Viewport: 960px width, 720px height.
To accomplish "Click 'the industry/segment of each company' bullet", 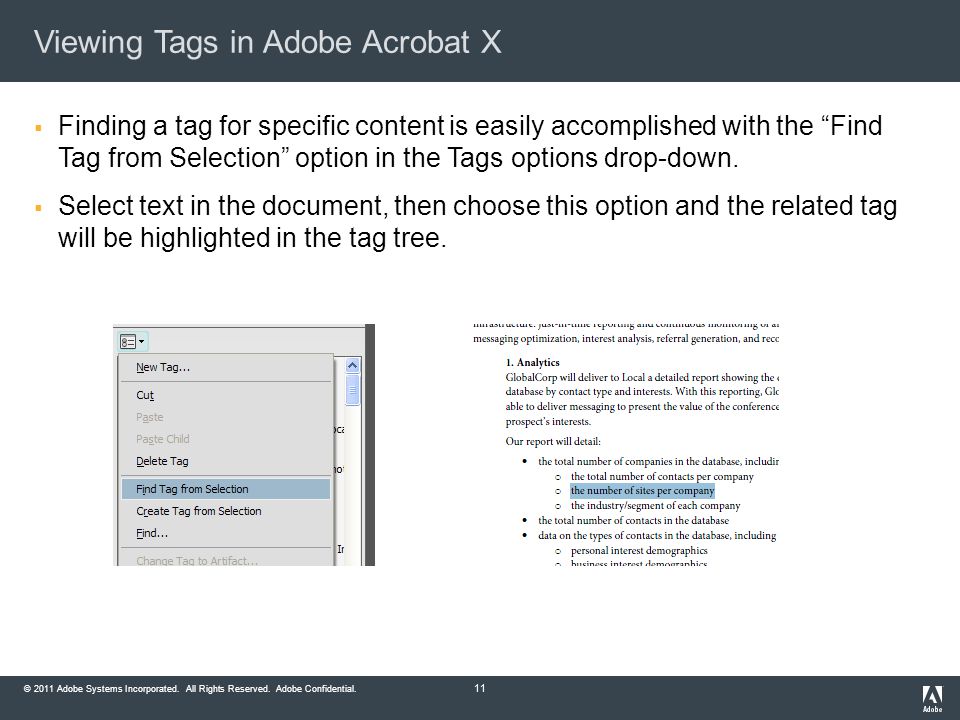I will 655,506.
